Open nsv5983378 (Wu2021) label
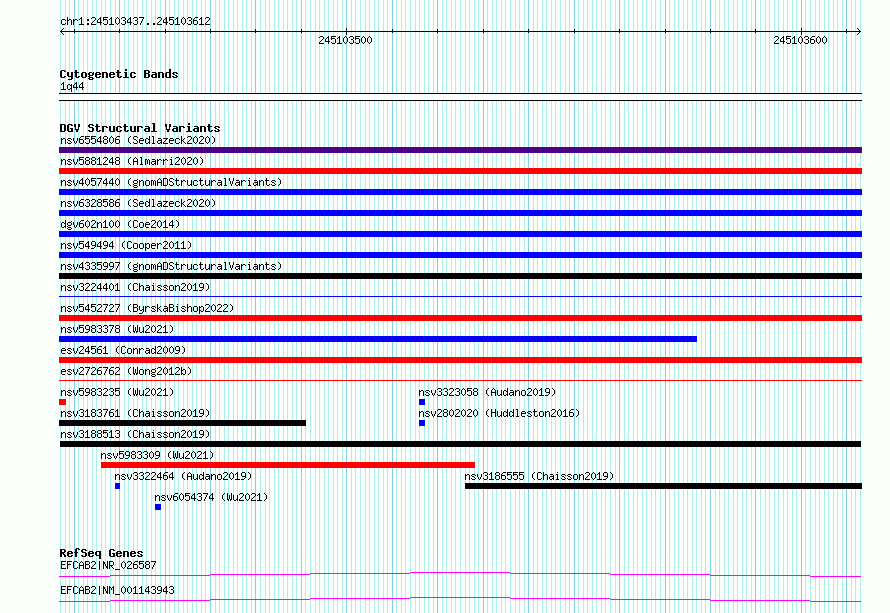 pos(117,329)
